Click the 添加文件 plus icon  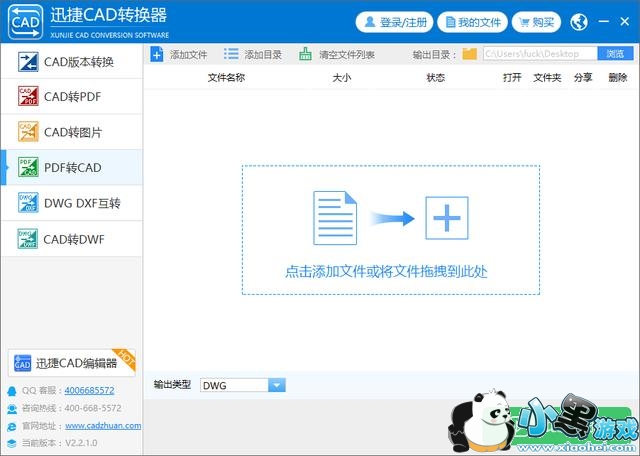coord(157,54)
